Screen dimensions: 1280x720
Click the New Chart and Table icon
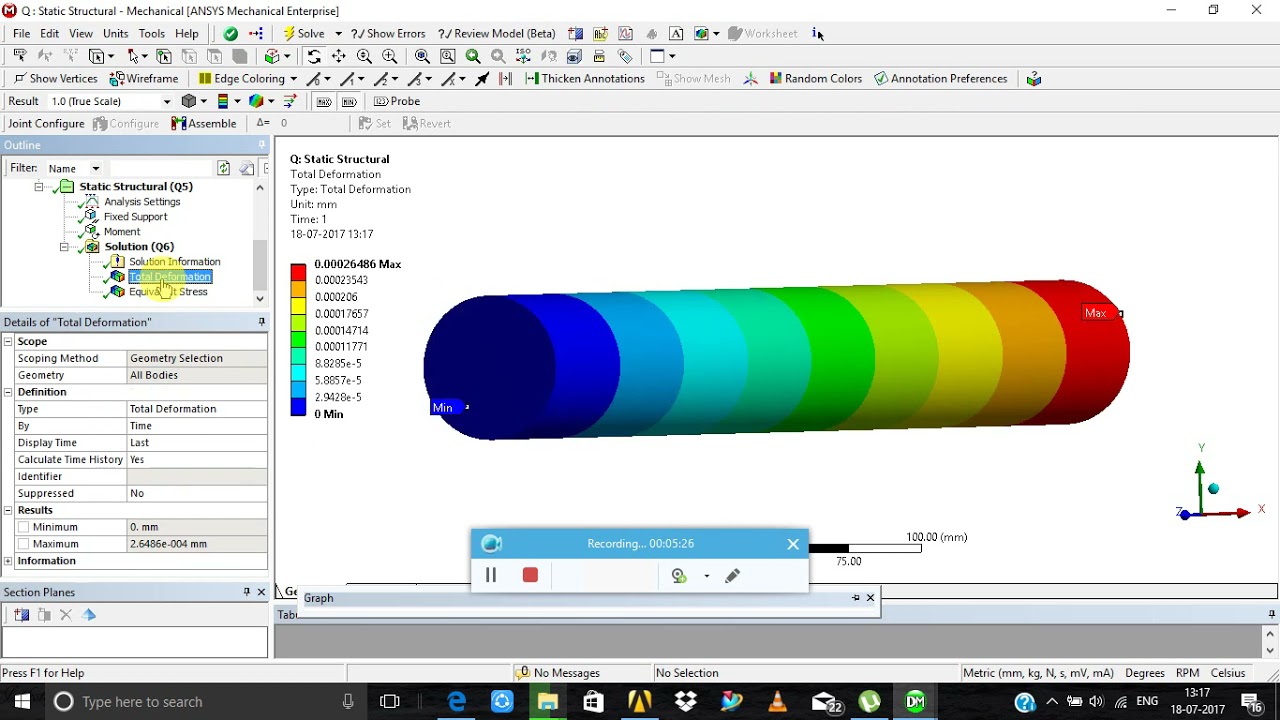[626, 33]
